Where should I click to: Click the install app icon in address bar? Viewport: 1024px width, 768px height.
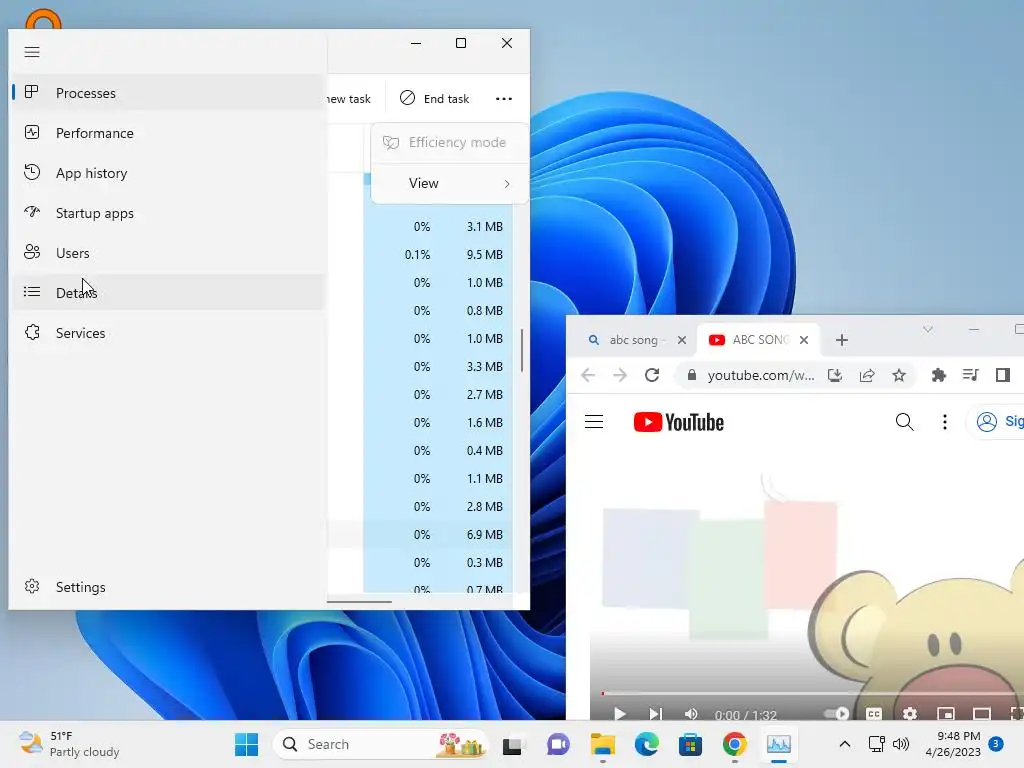(x=835, y=376)
